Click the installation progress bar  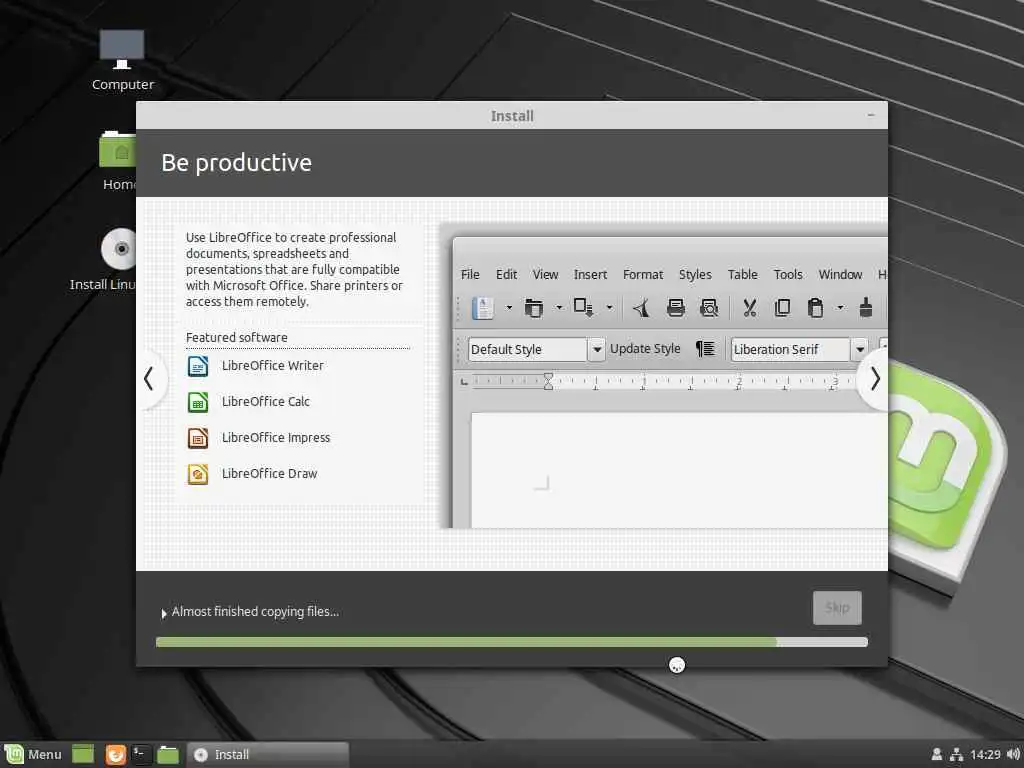pyautogui.click(x=512, y=642)
